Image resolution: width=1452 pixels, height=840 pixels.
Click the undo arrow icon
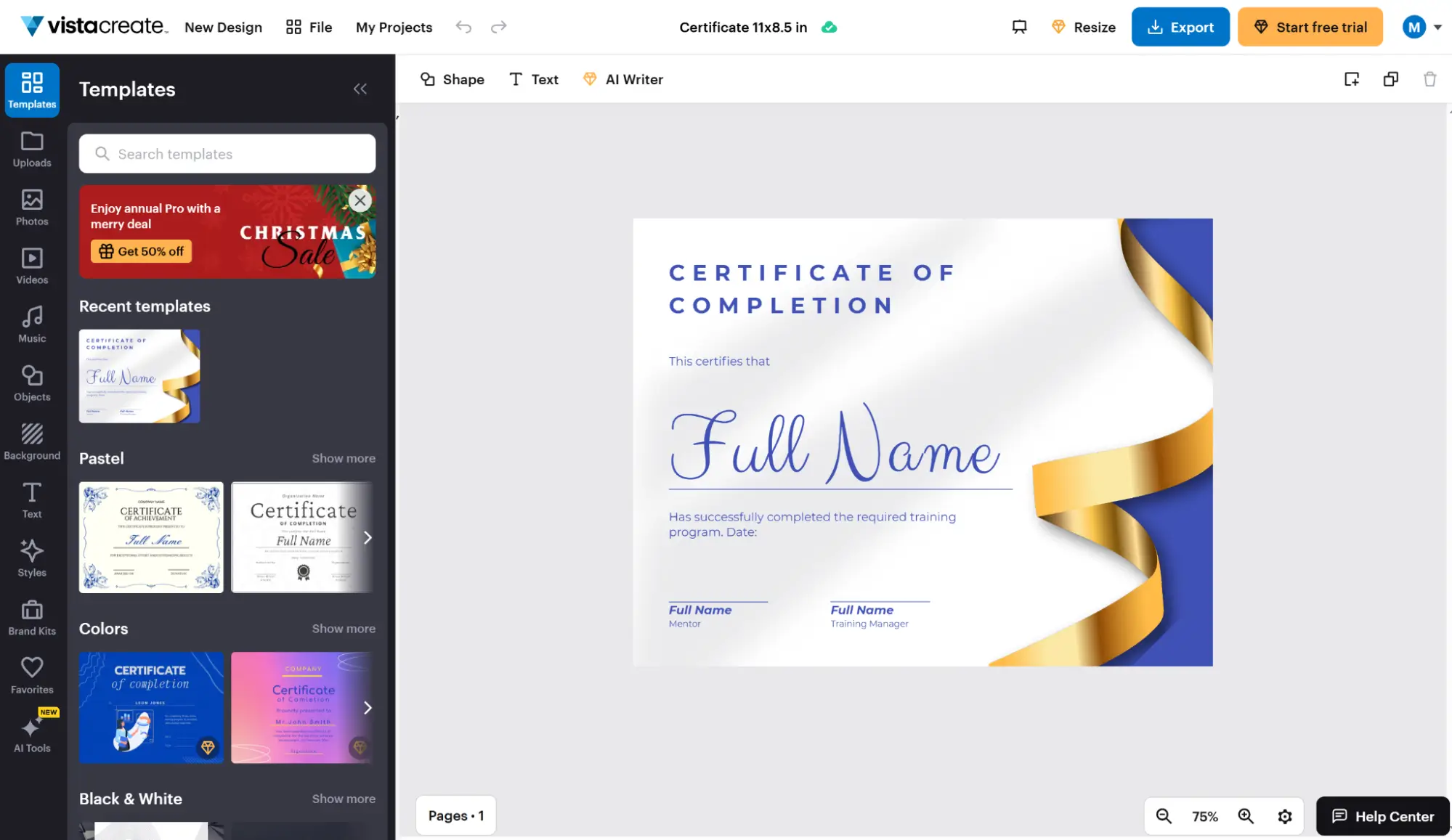[x=463, y=27]
